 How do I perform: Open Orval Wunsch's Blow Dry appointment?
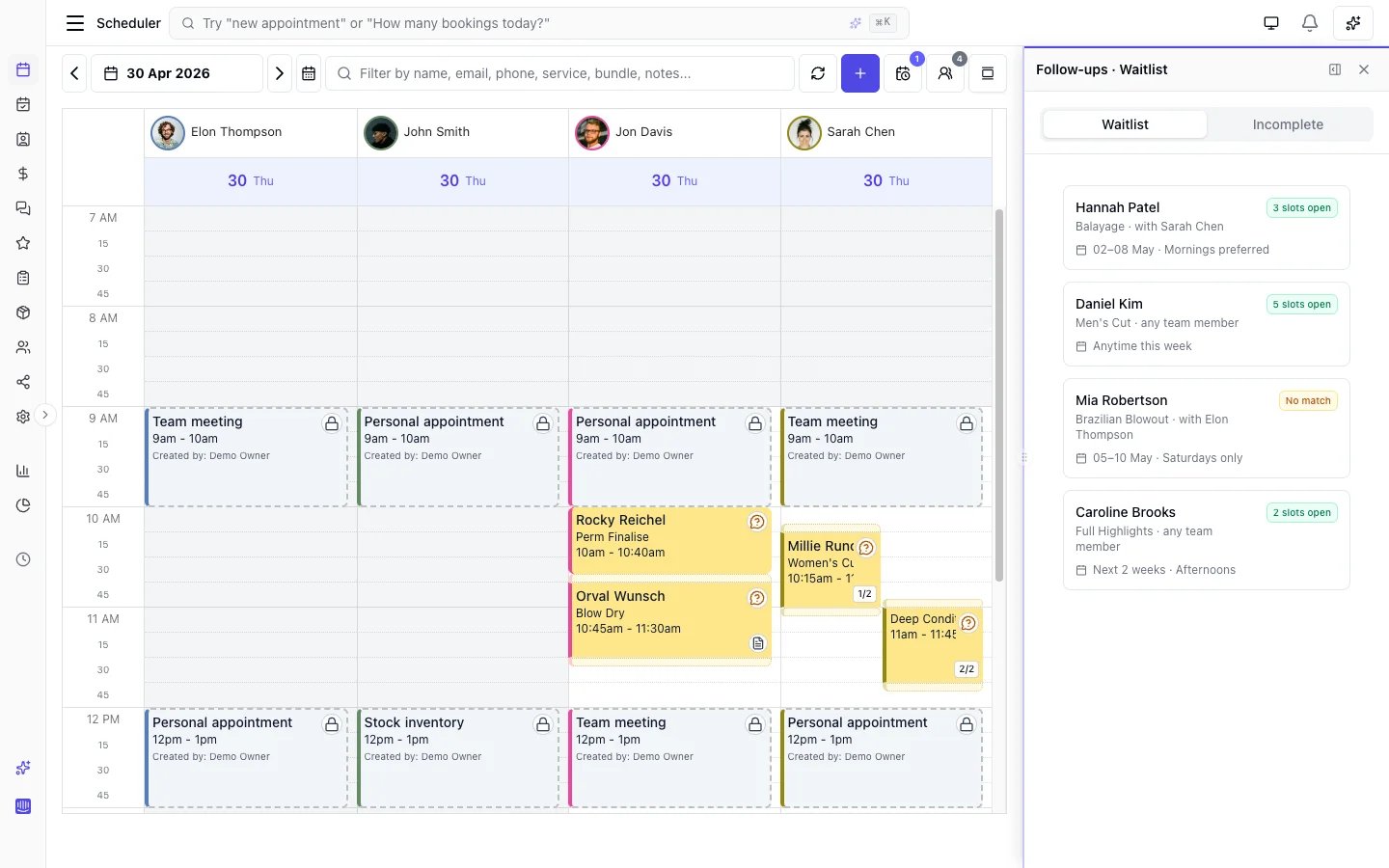(669, 621)
